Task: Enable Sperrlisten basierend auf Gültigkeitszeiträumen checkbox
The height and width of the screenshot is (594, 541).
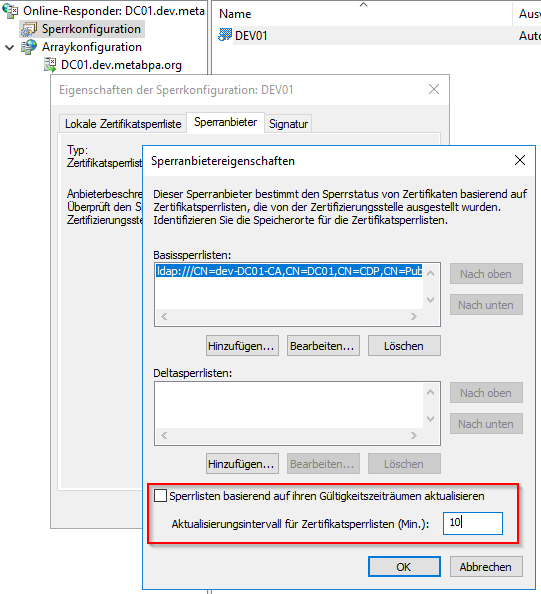Action: (x=160, y=496)
